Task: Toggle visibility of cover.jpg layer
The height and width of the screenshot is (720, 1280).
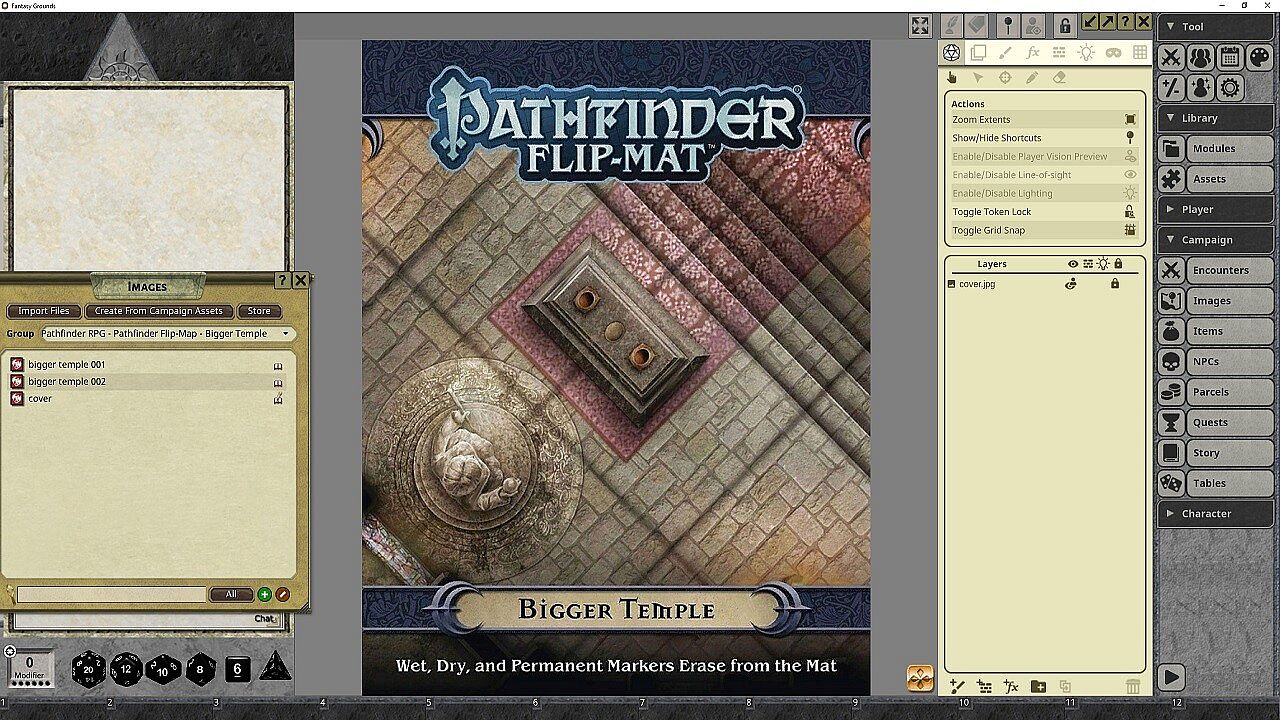Action: tap(1070, 284)
